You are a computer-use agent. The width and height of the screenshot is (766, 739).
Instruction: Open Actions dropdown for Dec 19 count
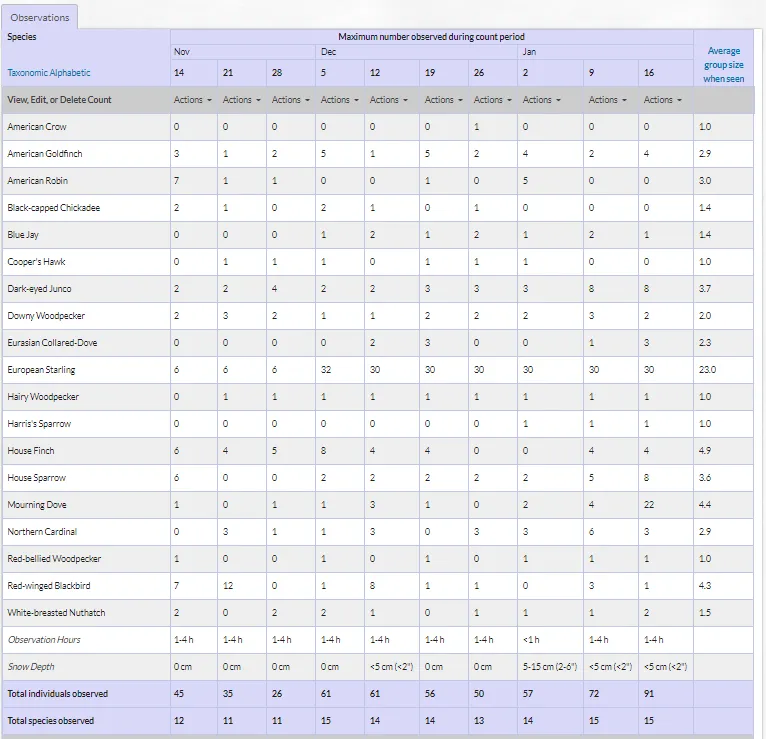pos(444,100)
